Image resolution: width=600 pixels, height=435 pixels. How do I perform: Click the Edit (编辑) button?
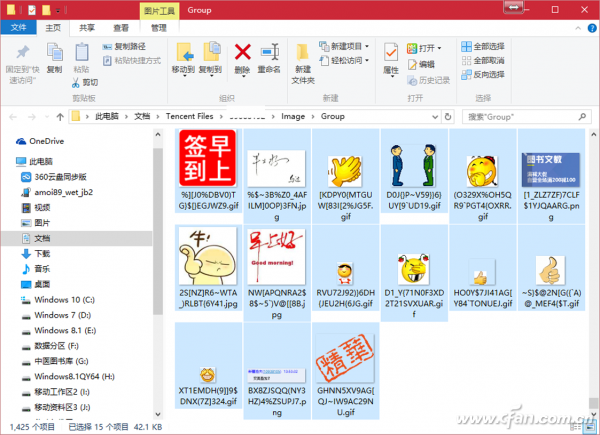click(x=421, y=64)
